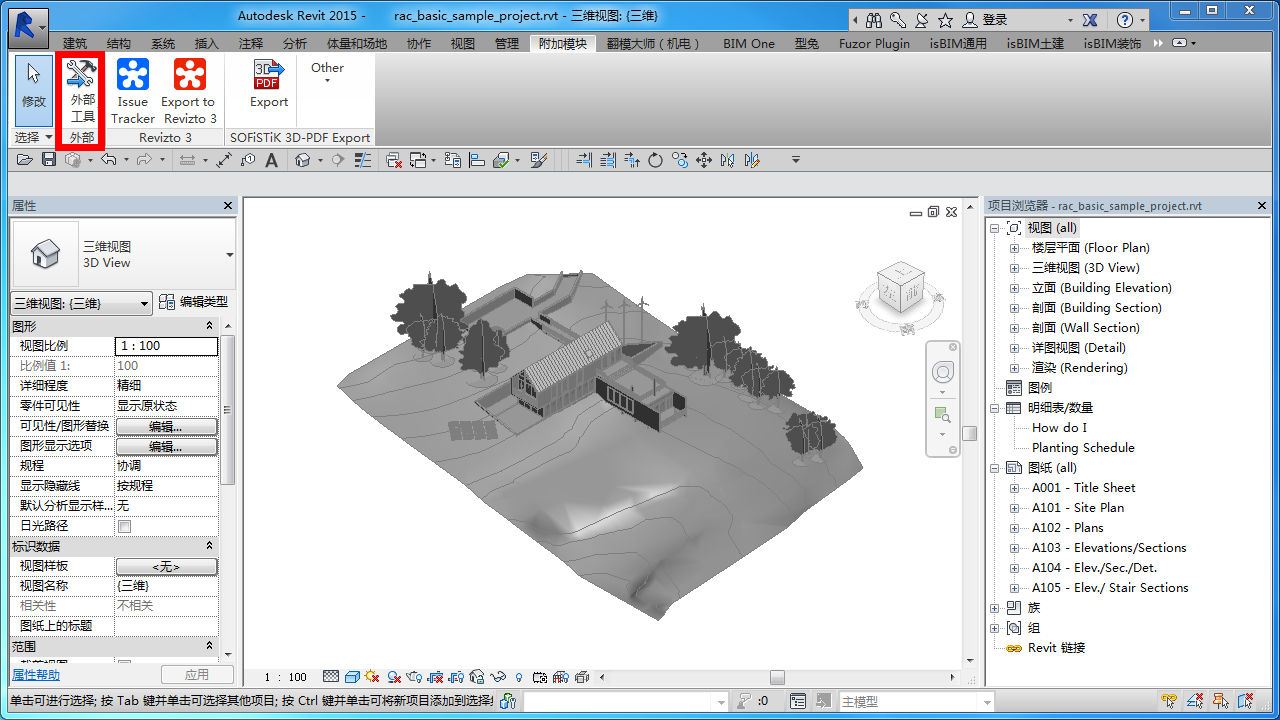Open the 3D view type selector dropdown
Image resolution: width=1280 pixels, height=720 pixels.
229,255
